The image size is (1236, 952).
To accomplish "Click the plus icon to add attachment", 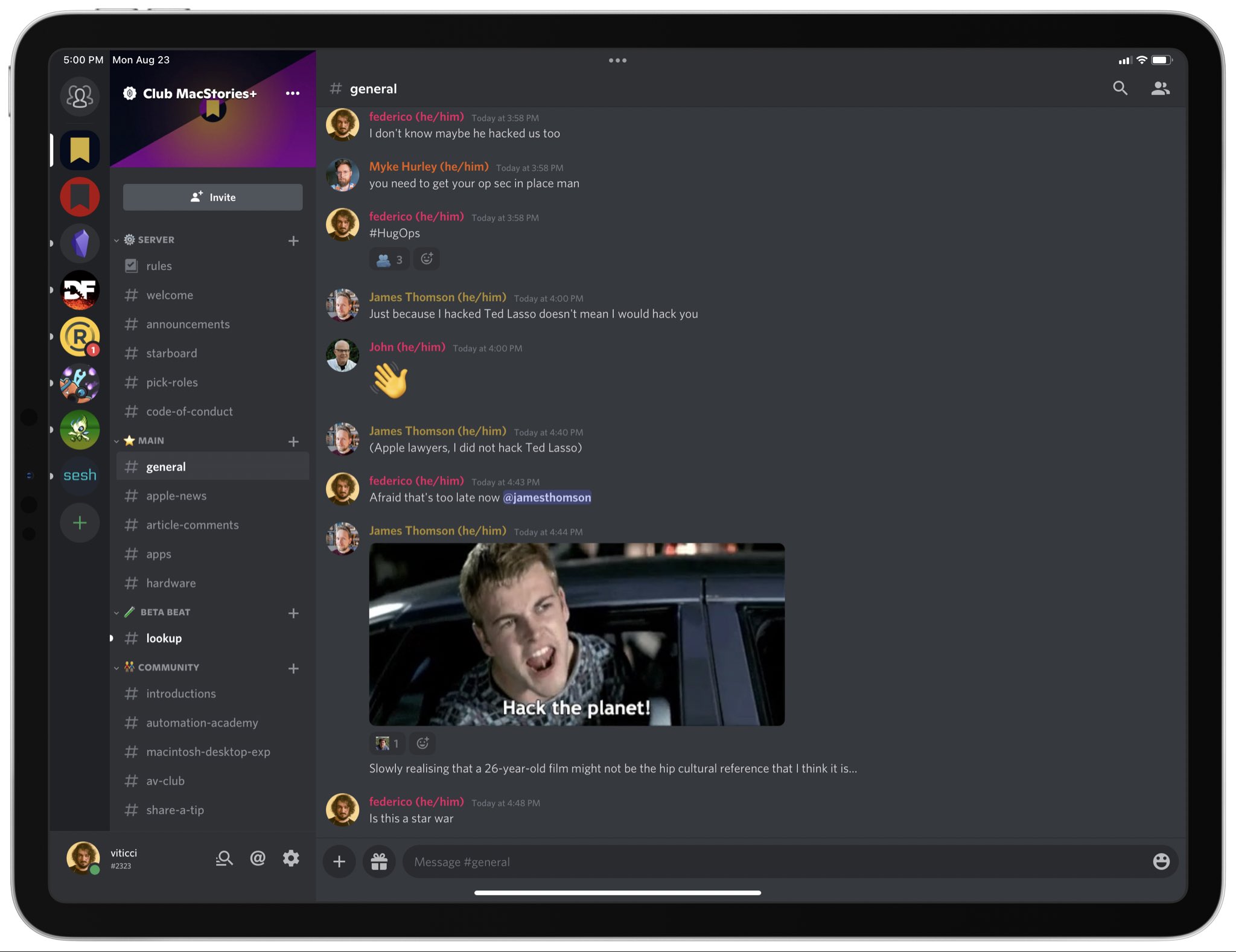I will (339, 860).
